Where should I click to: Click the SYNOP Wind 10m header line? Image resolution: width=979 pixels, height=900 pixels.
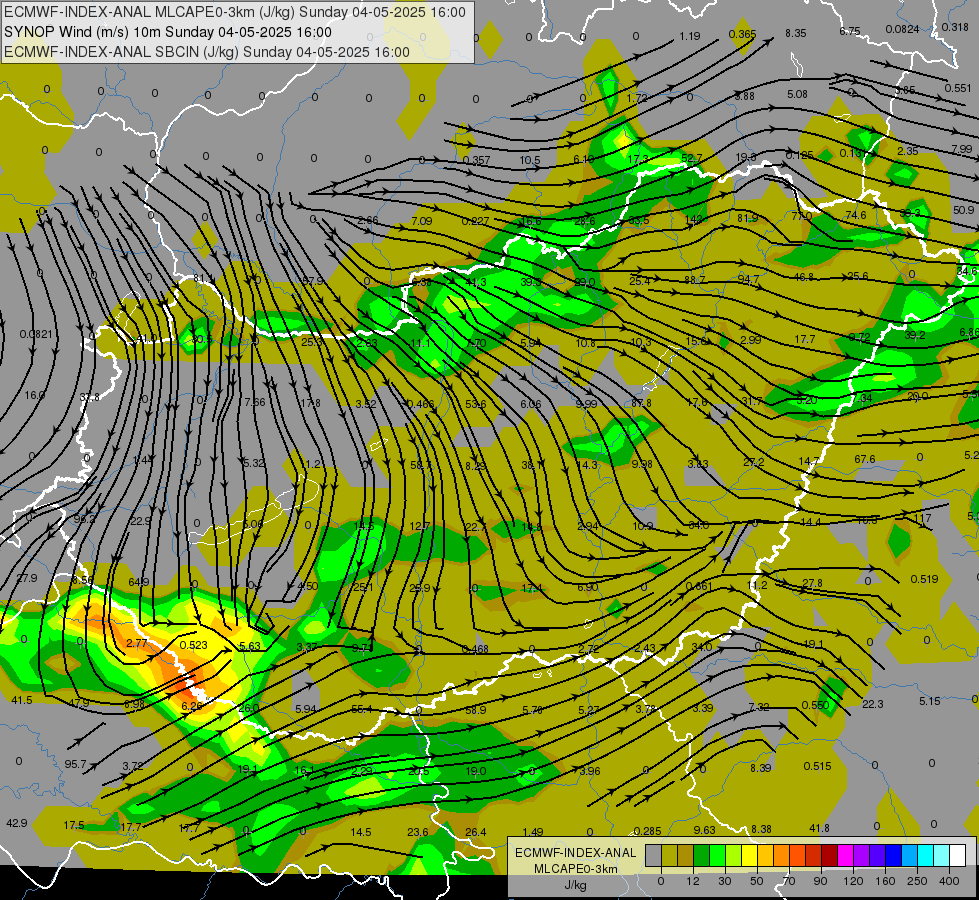tap(167, 32)
